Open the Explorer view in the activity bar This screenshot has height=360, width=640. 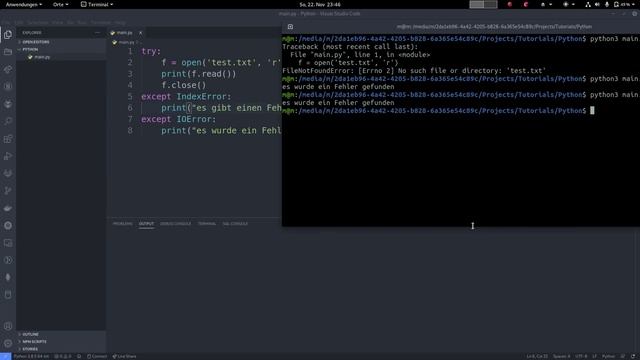[x=8, y=35]
